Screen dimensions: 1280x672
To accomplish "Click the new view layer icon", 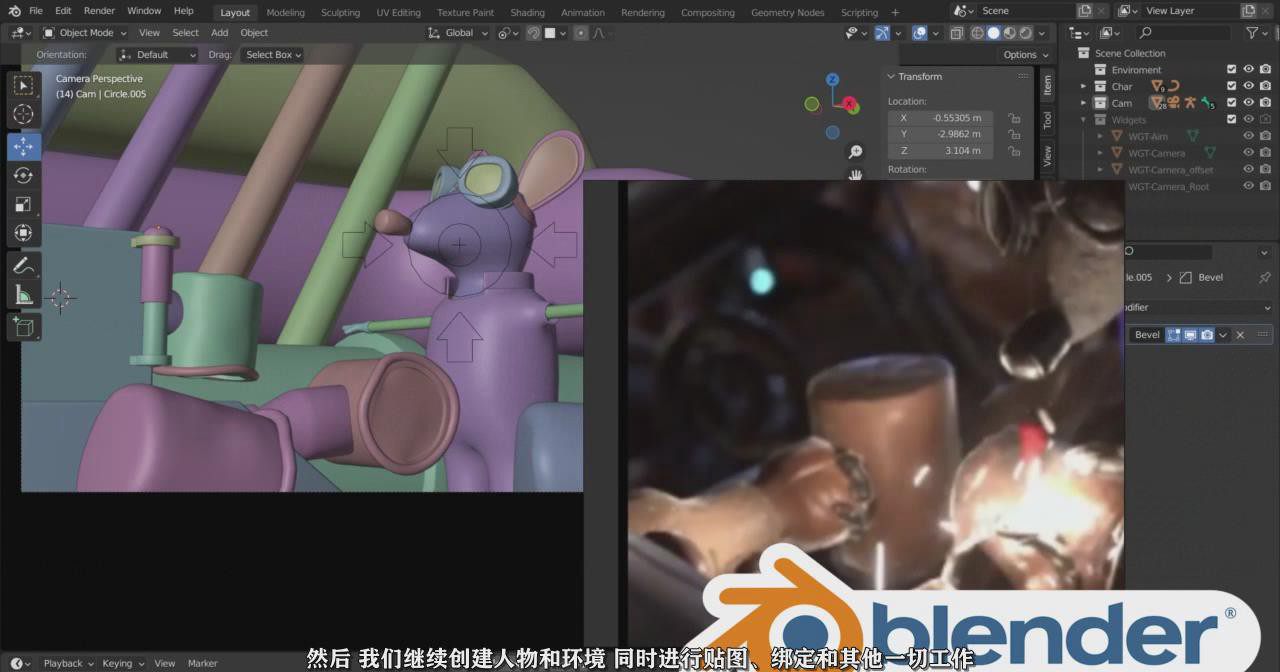I will (x=1249, y=11).
